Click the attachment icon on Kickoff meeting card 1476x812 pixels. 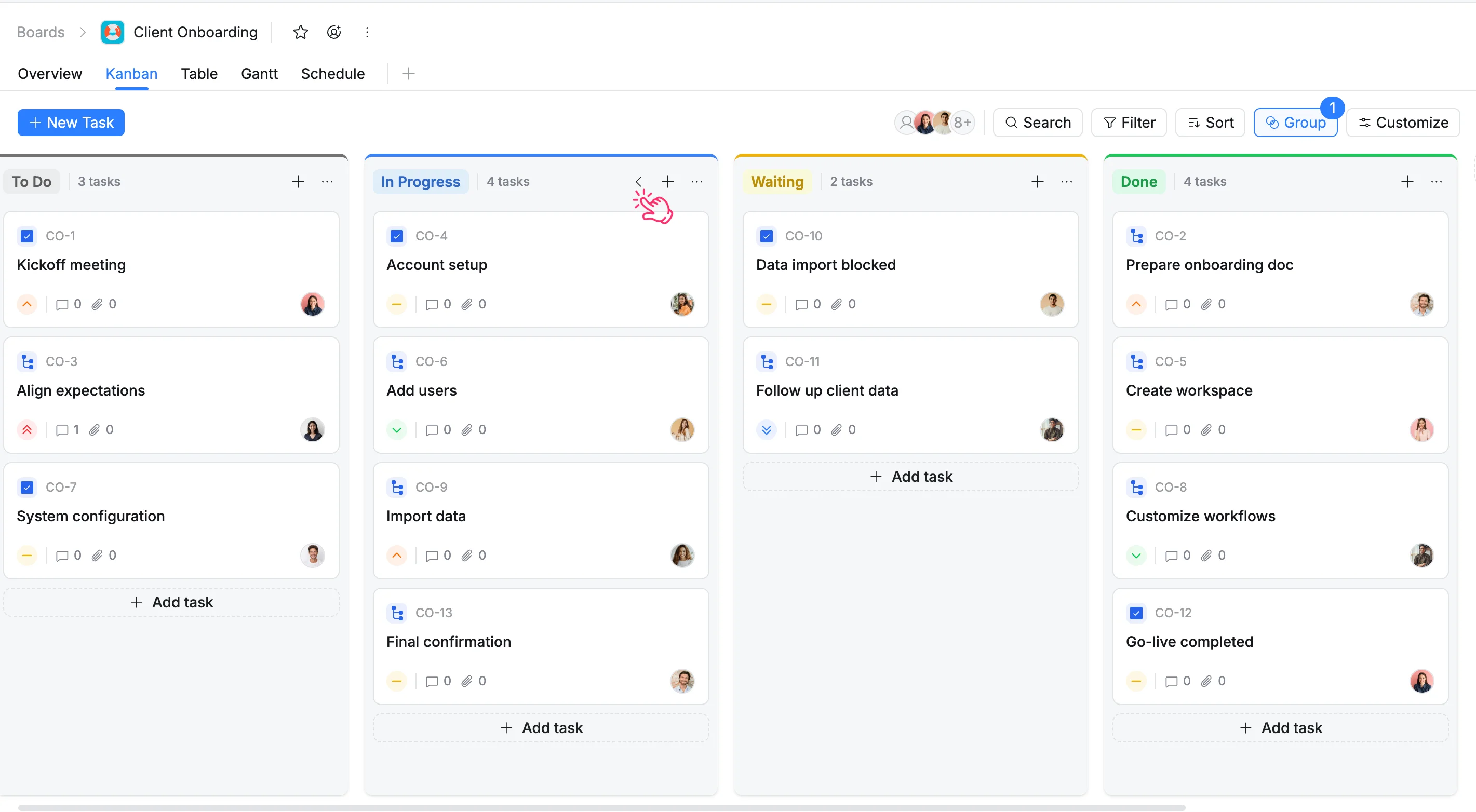97,304
